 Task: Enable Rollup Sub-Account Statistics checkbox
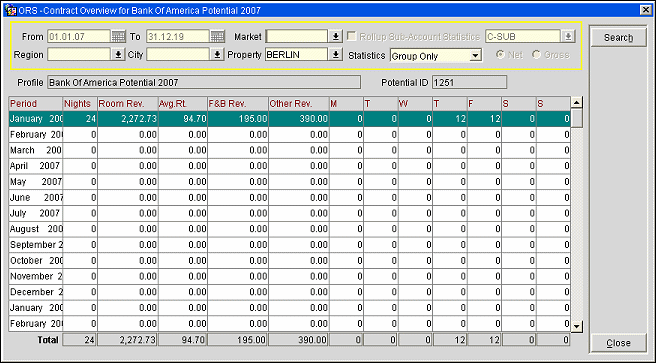[x=352, y=36]
